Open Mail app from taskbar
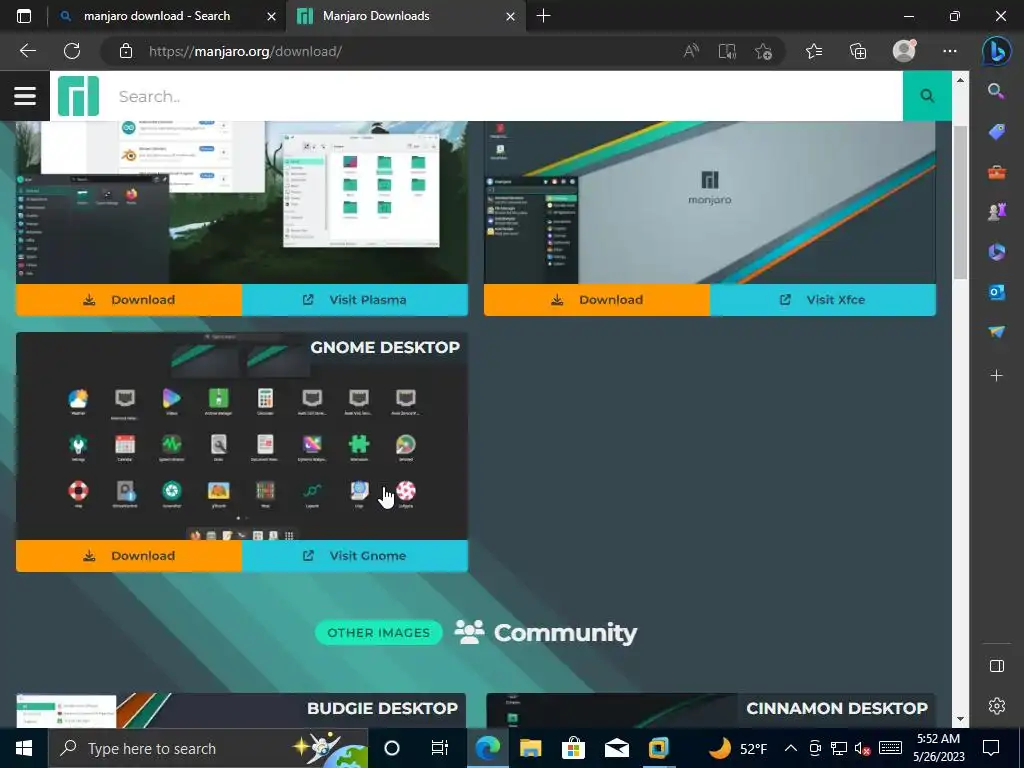This screenshot has height=768, width=1024. [616, 748]
